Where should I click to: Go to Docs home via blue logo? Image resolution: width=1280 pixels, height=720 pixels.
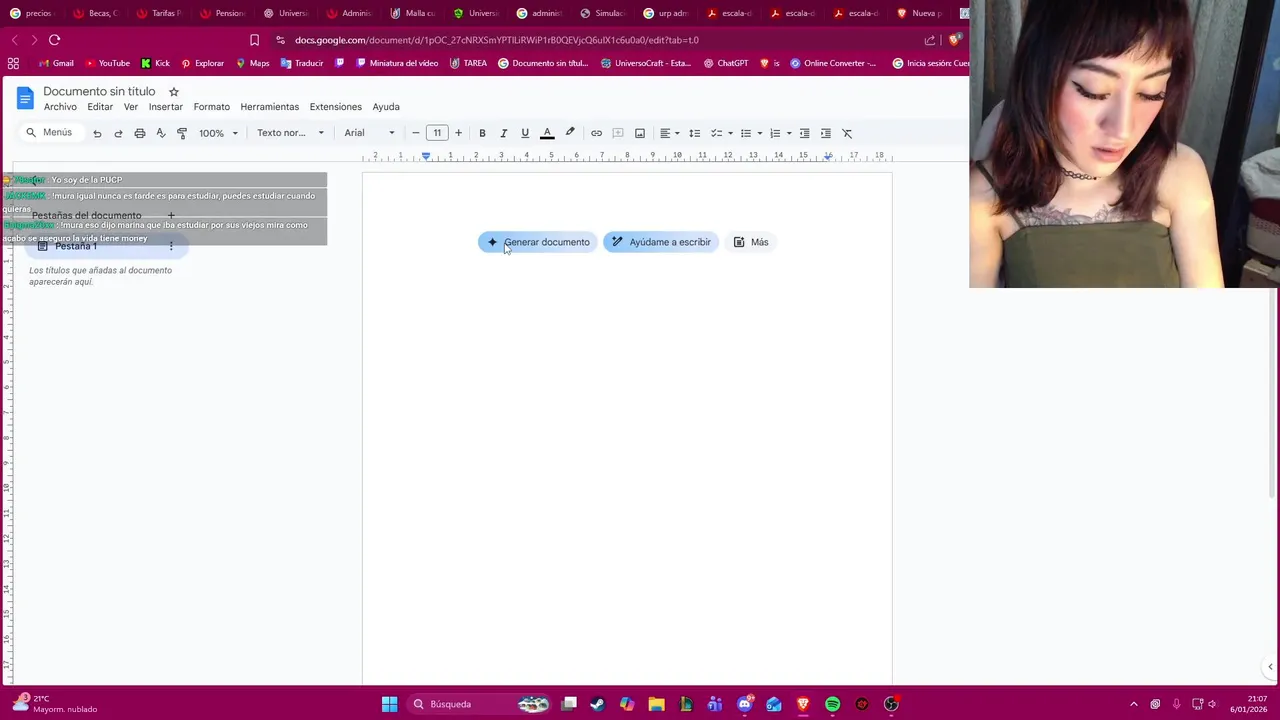tap(25, 98)
